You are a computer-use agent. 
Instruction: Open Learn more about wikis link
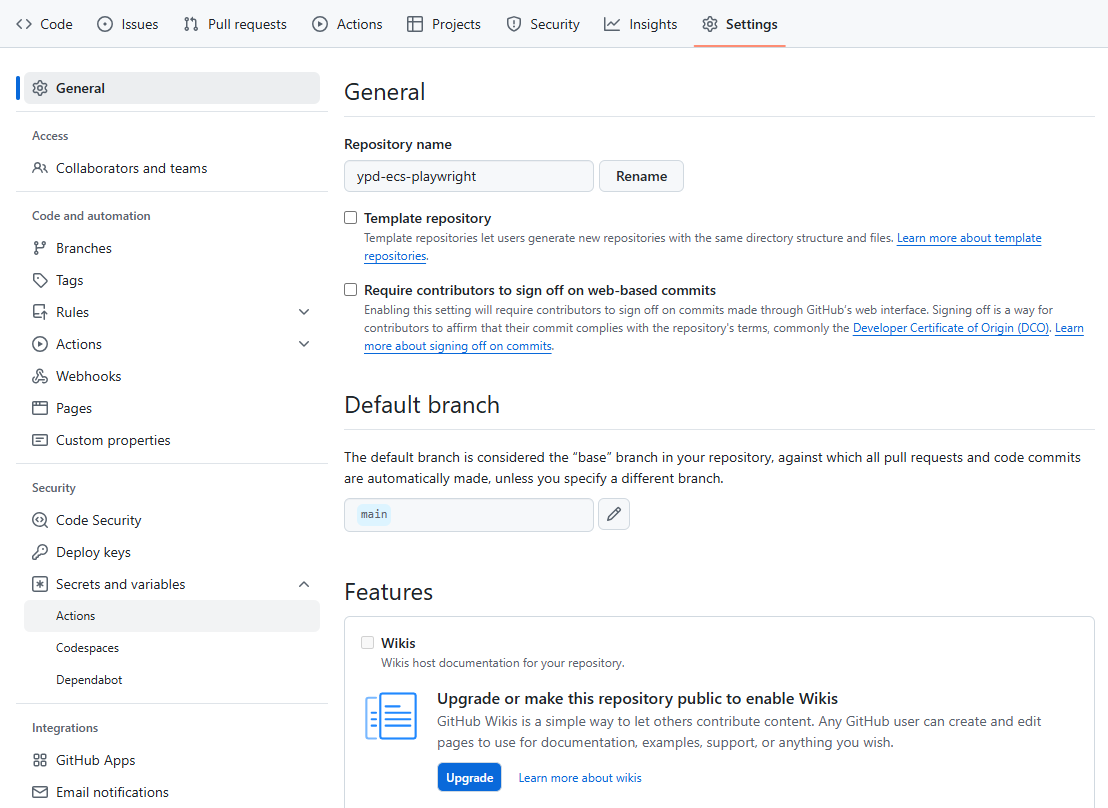[x=580, y=778]
